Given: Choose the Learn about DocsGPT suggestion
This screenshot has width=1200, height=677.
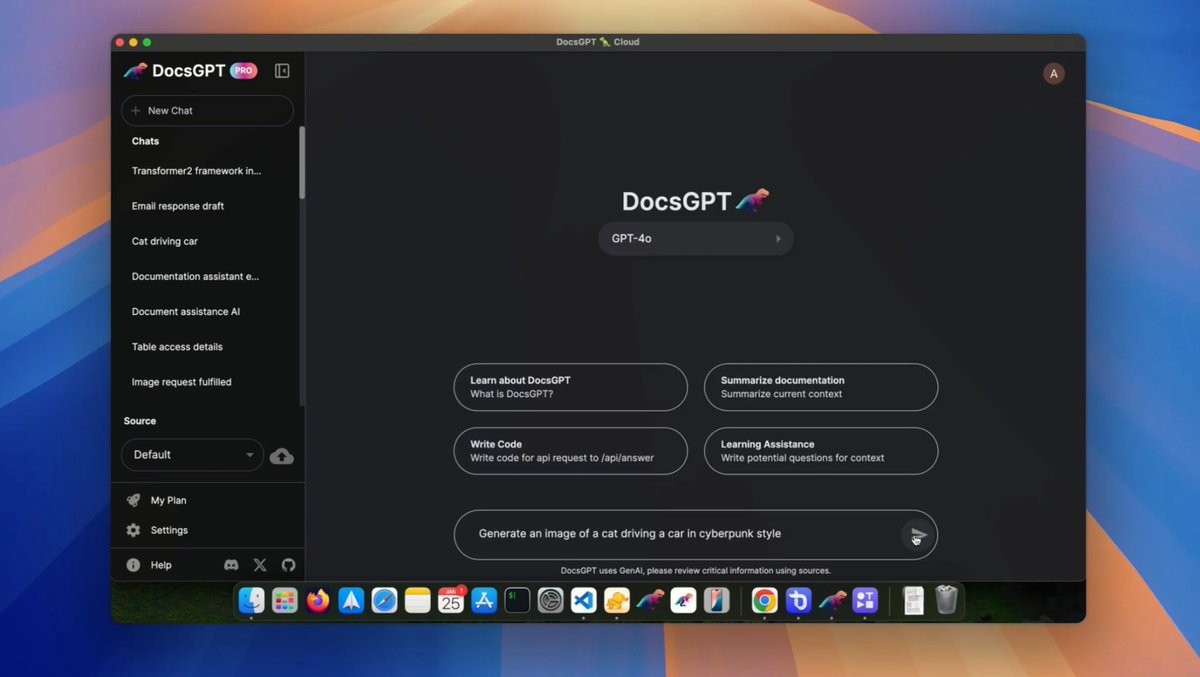Looking at the screenshot, I should click(x=571, y=387).
